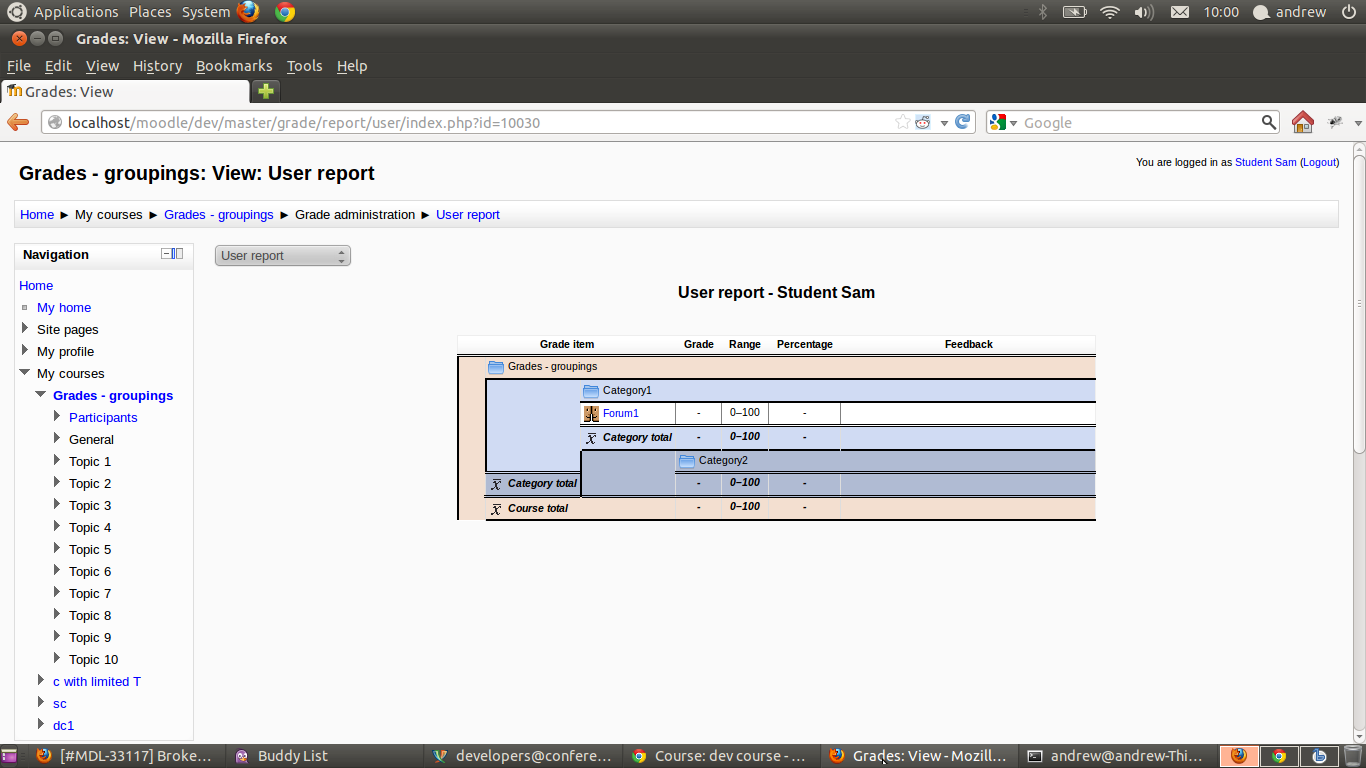
Task: Click the Firefox launcher icon in top panel
Action: [248, 12]
